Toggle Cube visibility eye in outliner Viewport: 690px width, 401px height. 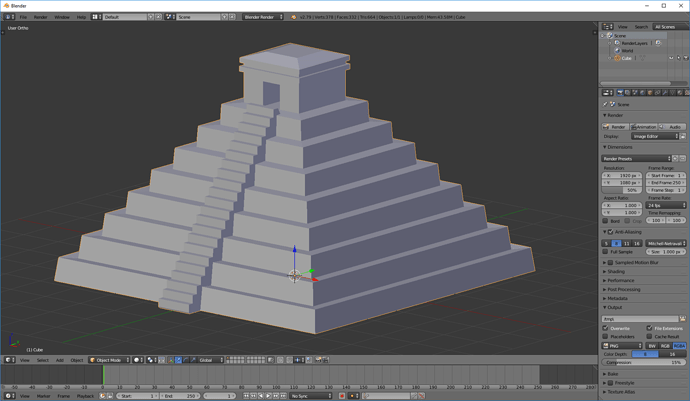click(671, 58)
